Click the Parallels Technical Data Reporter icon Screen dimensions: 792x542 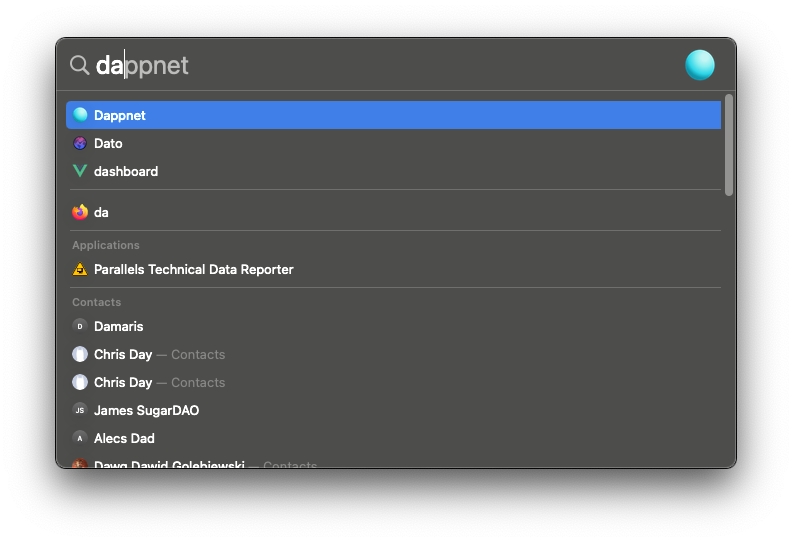[80, 269]
